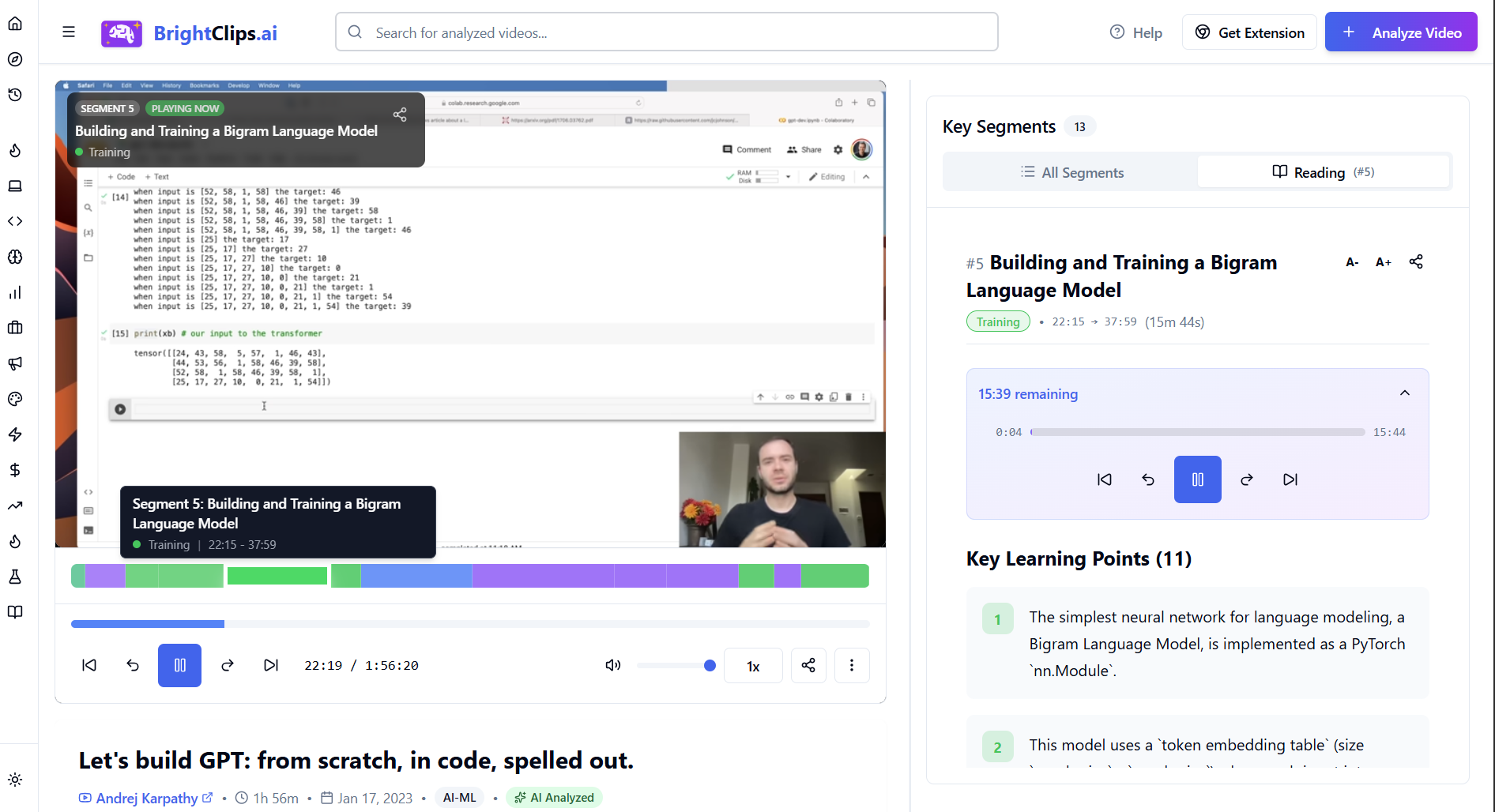Seek on the segment progress bar
Screen dimensions: 1495x812
(1197, 432)
